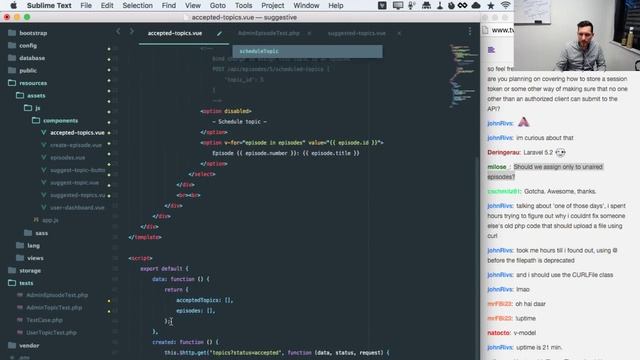The height and width of the screenshot is (360, 640).
Task: Click the V-shaped menu bar icon
Action: coord(382,5)
